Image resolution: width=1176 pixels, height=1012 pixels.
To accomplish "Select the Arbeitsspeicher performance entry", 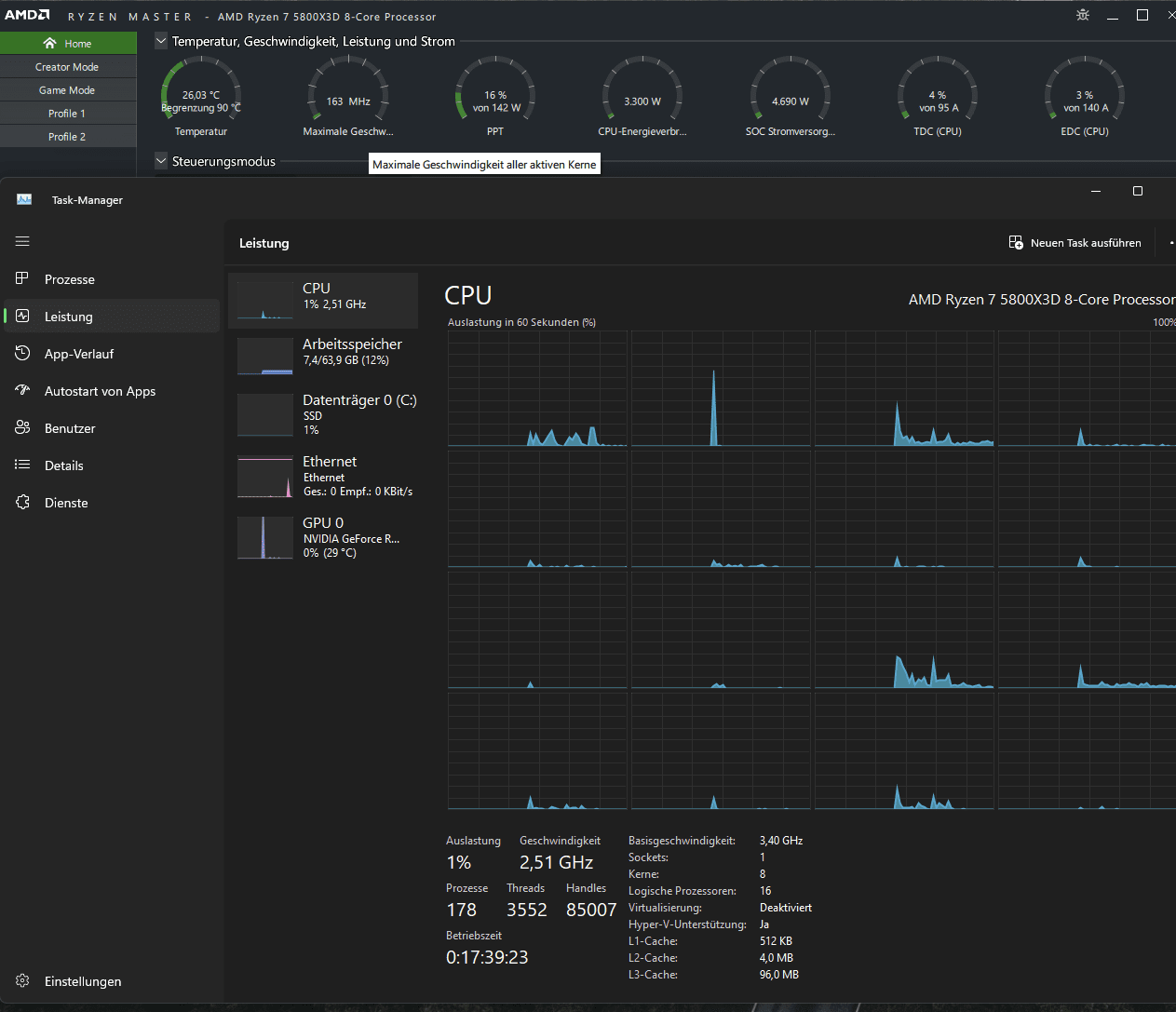I will click(x=323, y=356).
